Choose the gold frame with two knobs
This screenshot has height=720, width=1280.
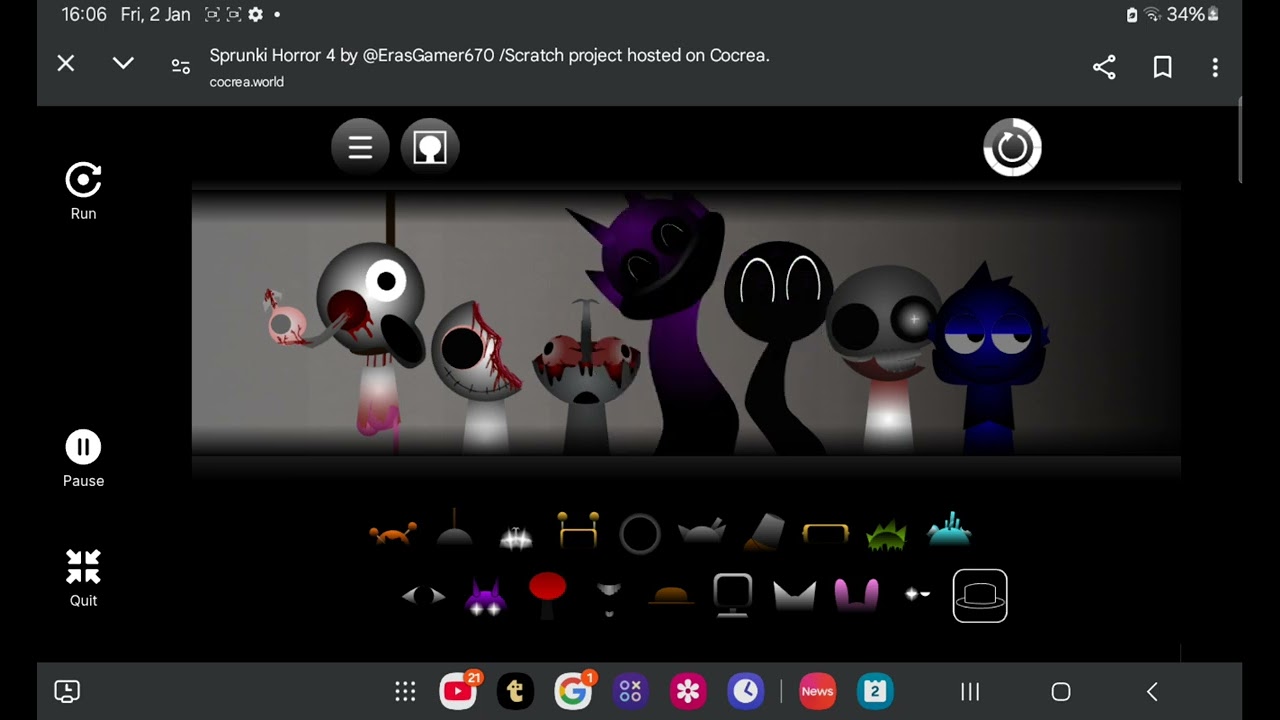pos(578,530)
